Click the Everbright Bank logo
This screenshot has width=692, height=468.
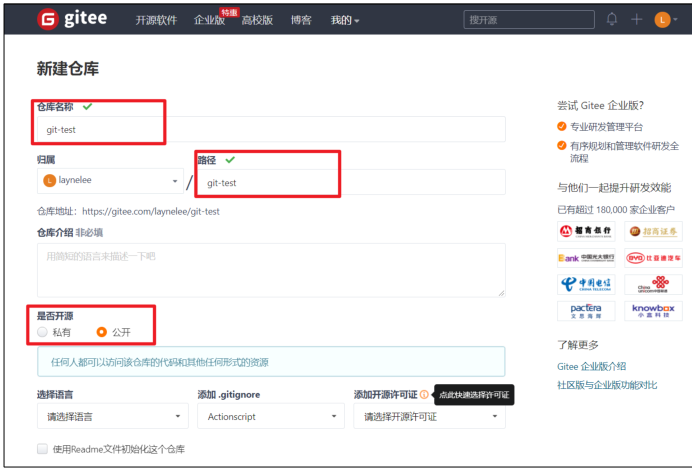(x=586, y=258)
